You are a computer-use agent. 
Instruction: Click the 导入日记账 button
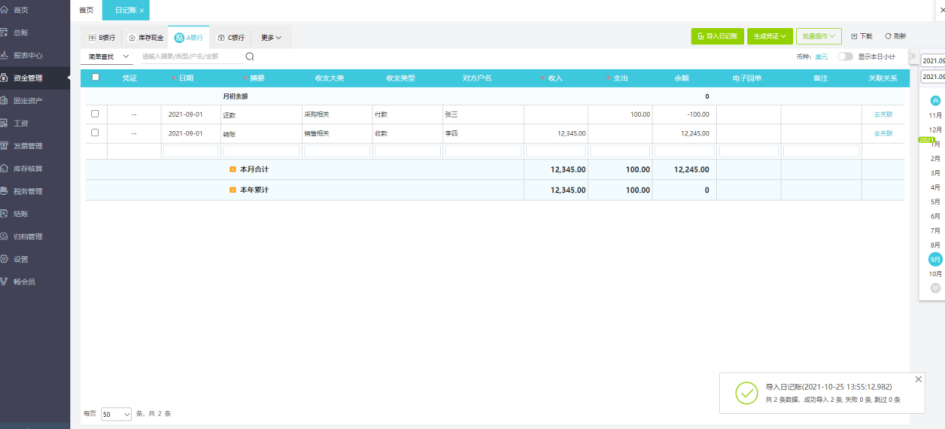click(717, 36)
